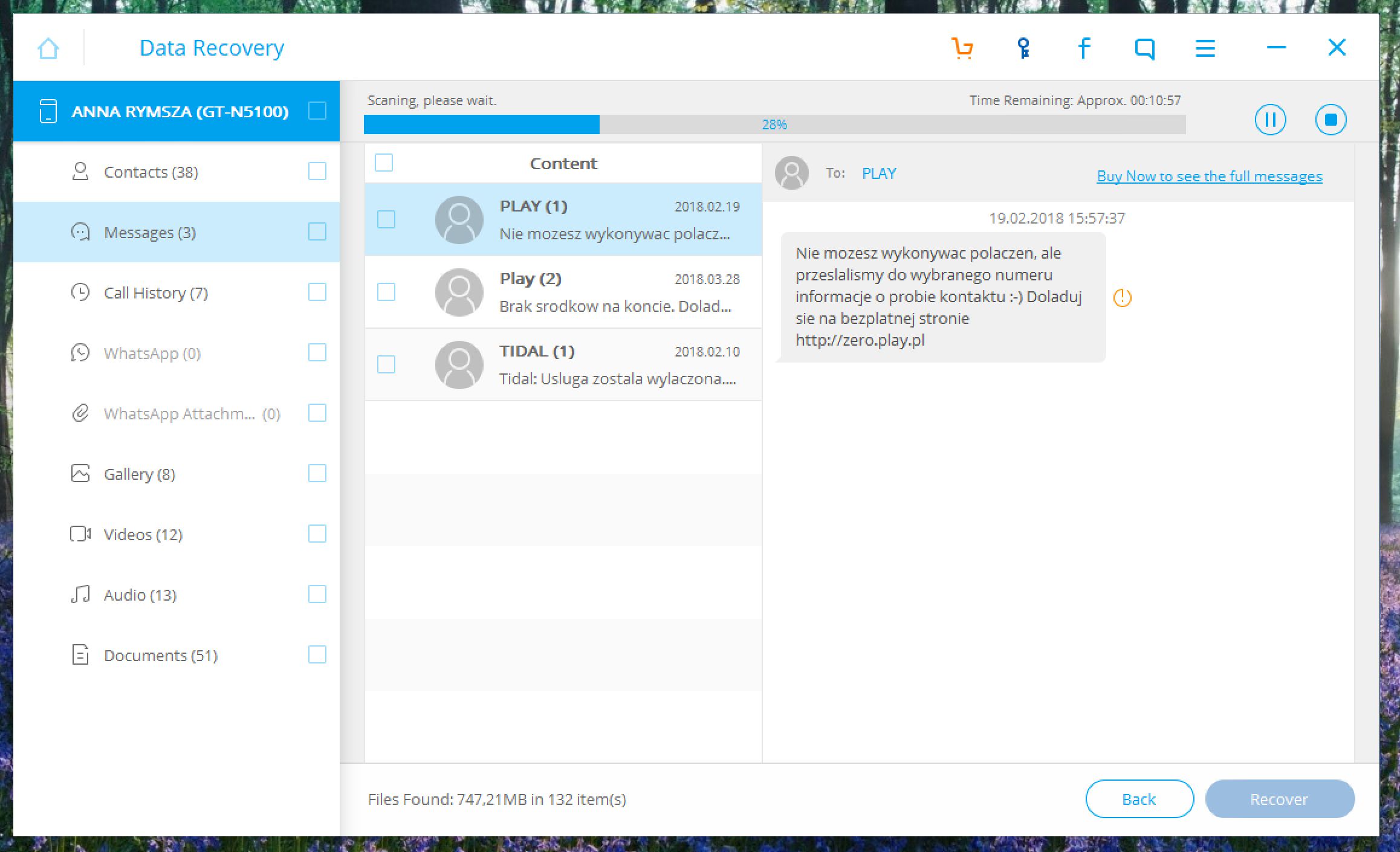
Task: Tick the Videos (12) checkbox
Action: (317, 534)
